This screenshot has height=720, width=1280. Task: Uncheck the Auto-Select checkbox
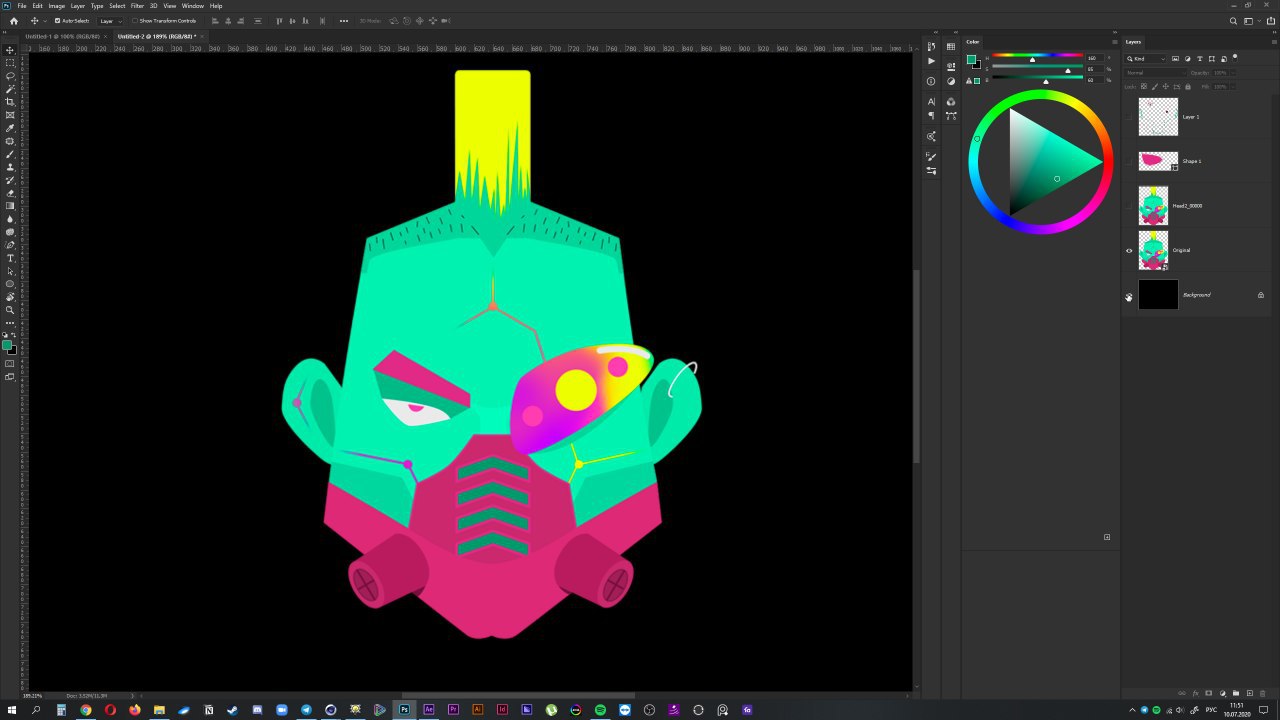[x=57, y=21]
